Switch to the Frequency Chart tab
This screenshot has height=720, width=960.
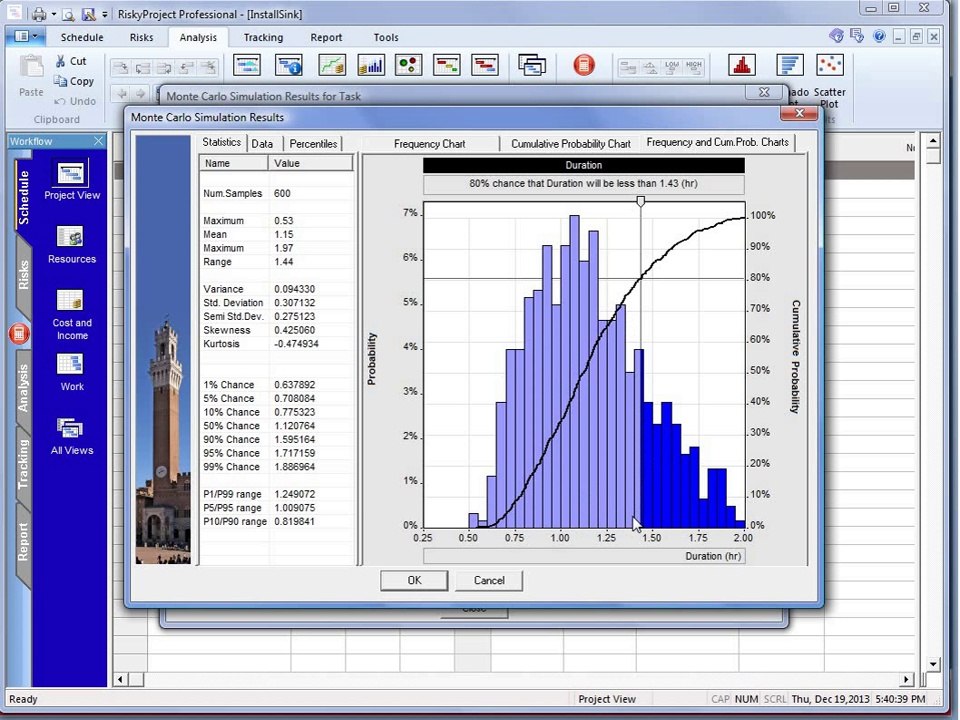pos(429,143)
